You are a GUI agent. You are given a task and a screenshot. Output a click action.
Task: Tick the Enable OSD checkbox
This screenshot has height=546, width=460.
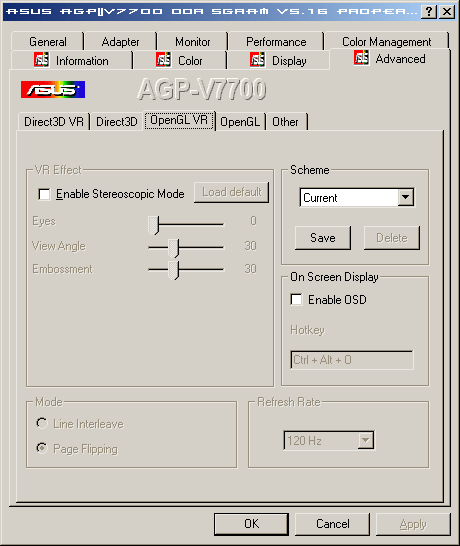[x=296, y=299]
